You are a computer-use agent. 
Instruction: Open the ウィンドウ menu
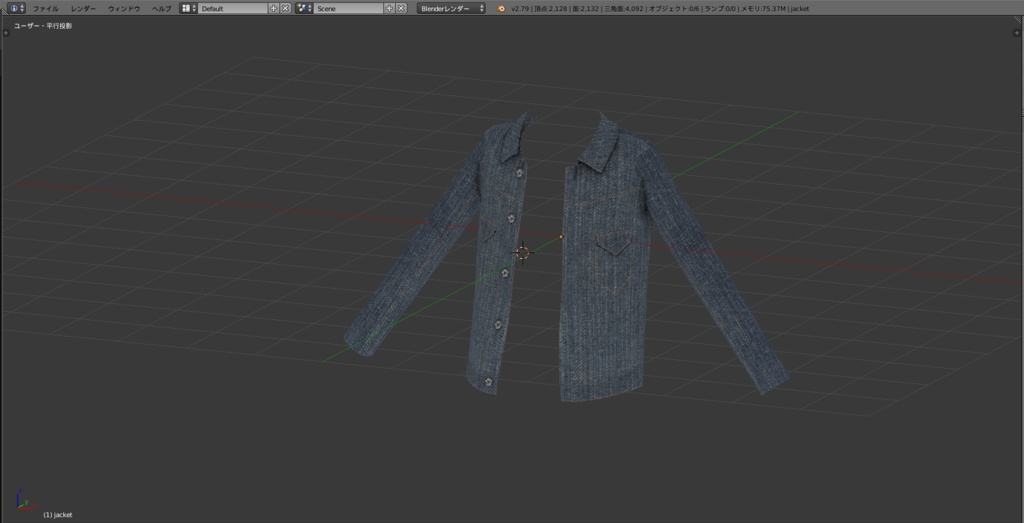coord(124,8)
